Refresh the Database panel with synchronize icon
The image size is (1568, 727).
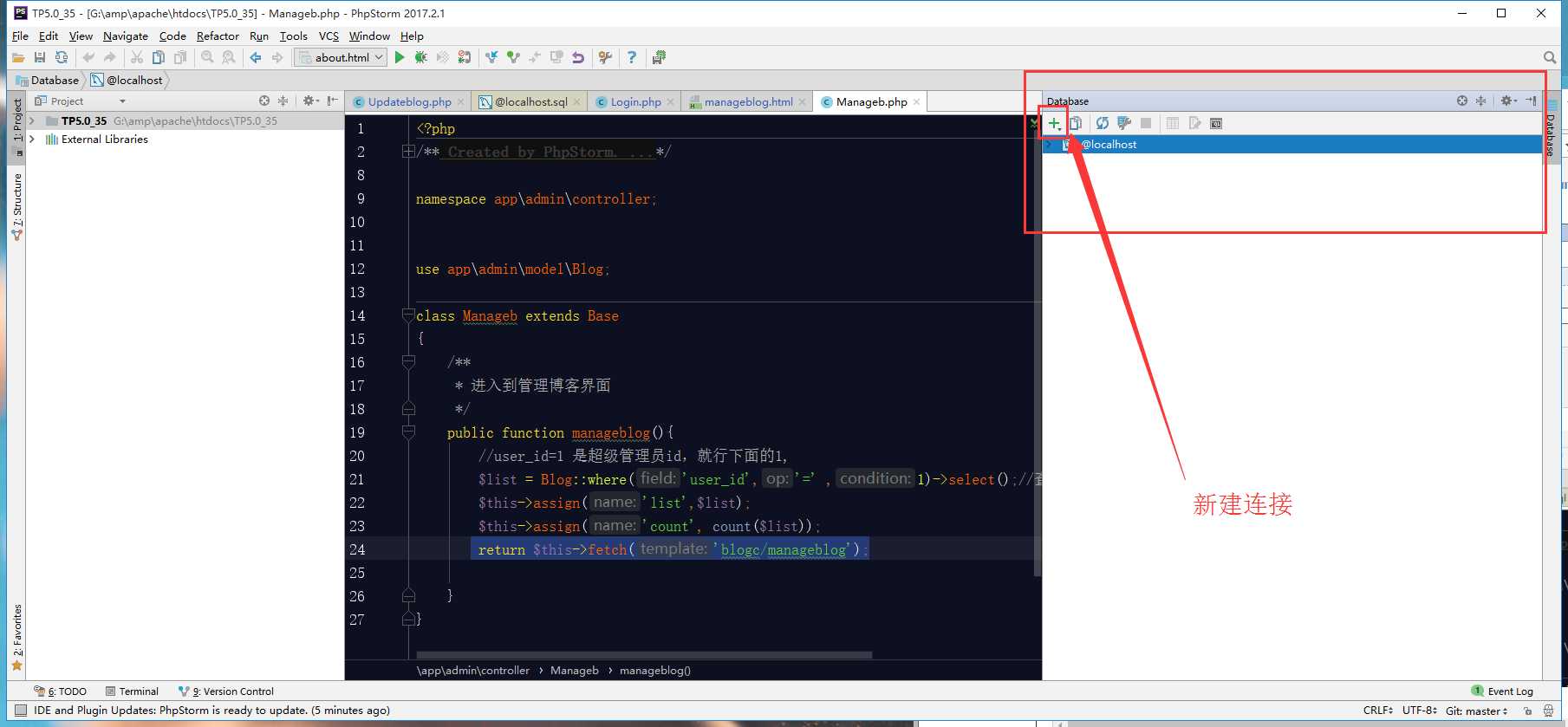click(x=1103, y=123)
